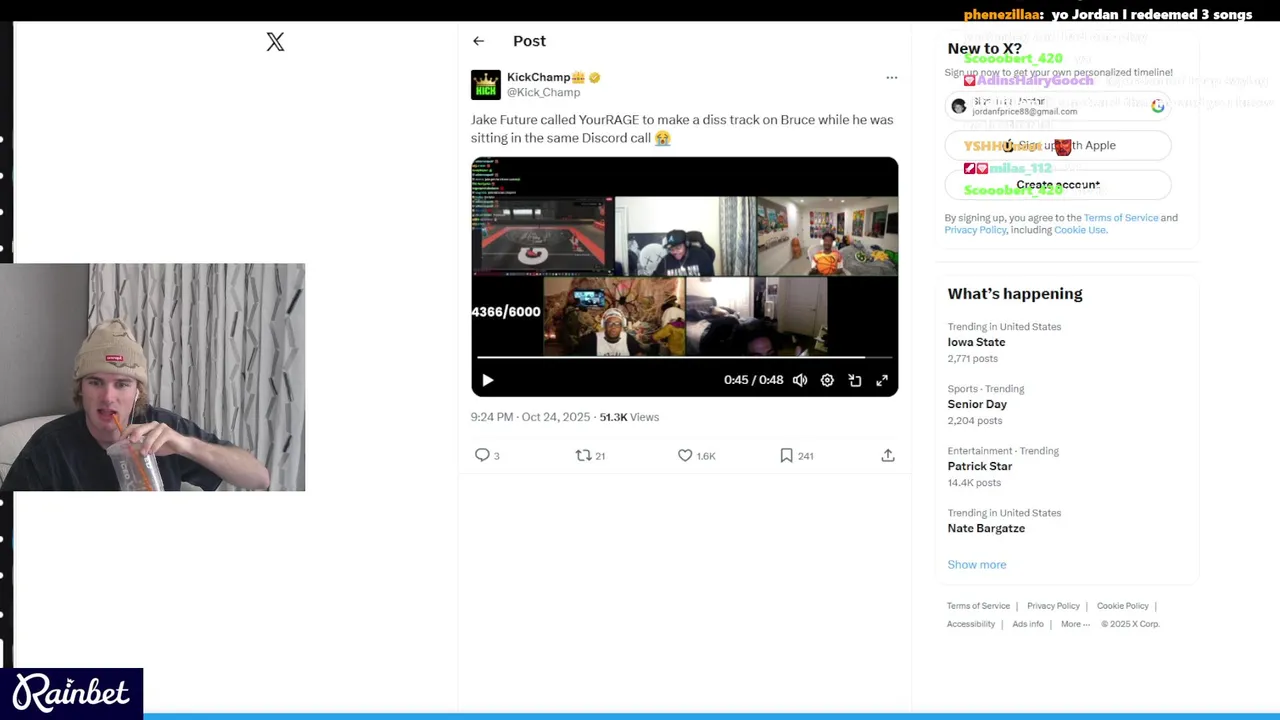Share the post using upload icon
The width and height of the screenshot is (1280, 720).
tap(888, 455)
